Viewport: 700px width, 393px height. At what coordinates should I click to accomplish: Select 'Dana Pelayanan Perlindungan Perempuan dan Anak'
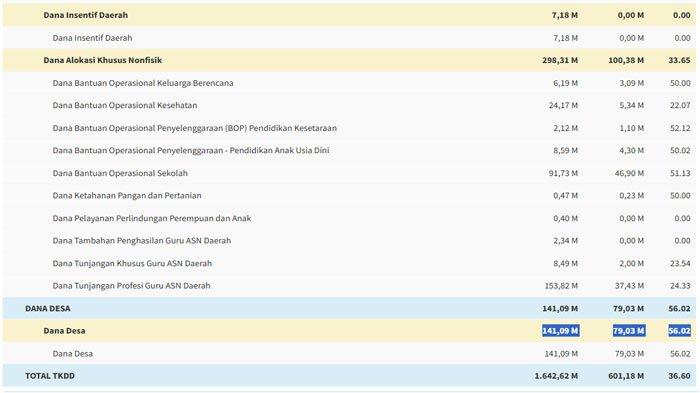point(152,218)
